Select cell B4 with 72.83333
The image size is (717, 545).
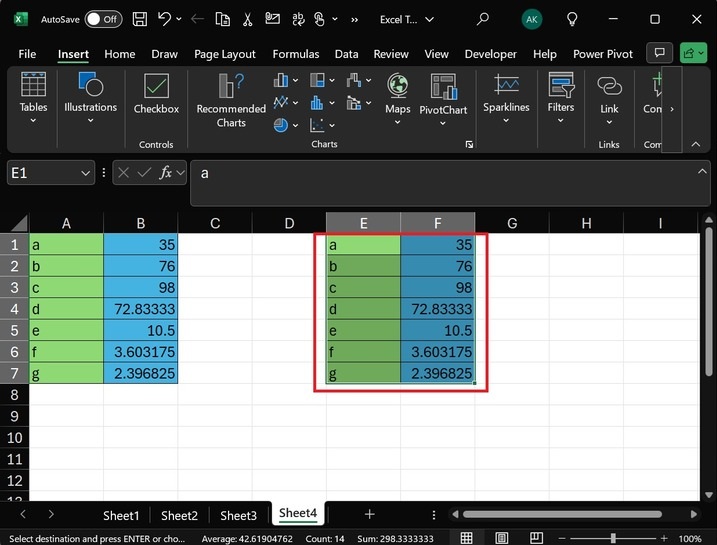click(x=140, y=309)
